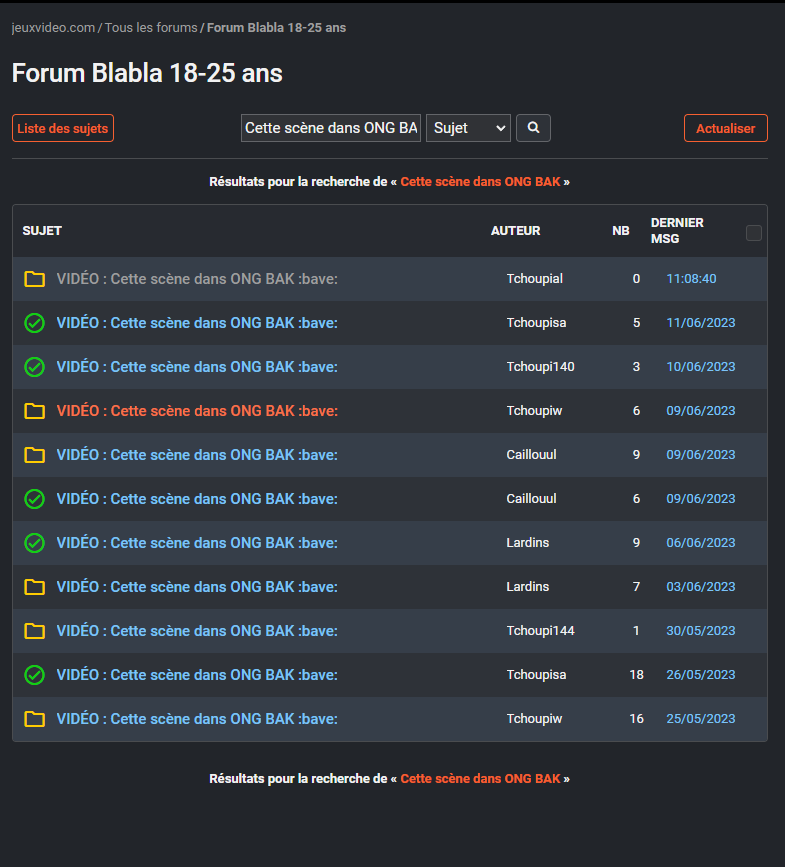Click the folder icon for Tchoupi144's topic
785x867 pixels.
click(35, 631)
